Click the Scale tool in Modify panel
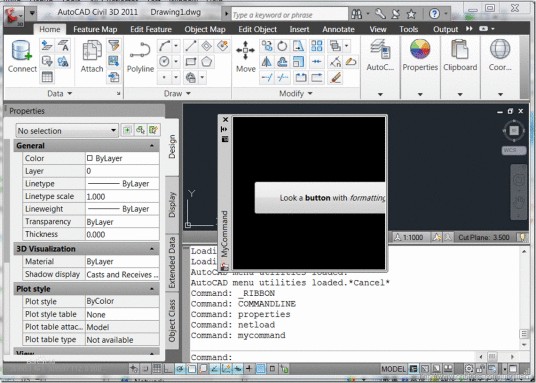 click(x=298, y=62)
